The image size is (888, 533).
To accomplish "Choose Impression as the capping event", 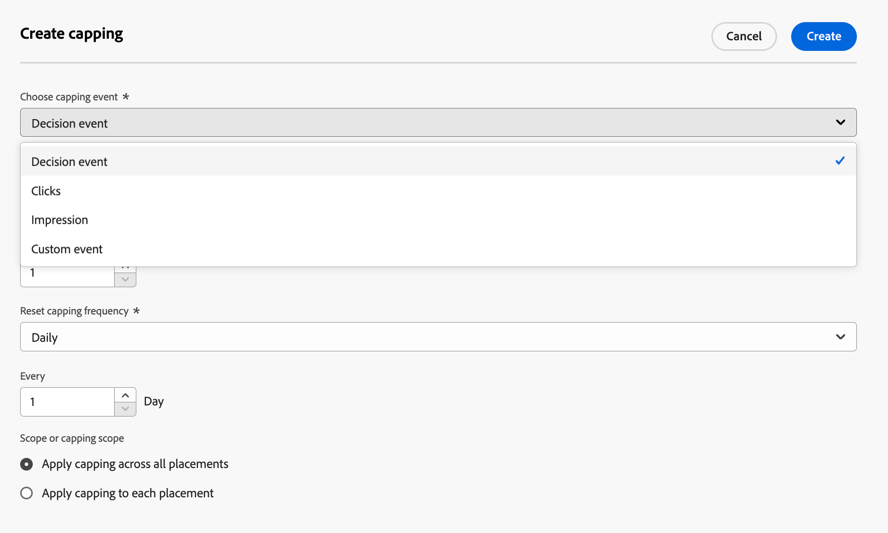I will pos(438,220).
